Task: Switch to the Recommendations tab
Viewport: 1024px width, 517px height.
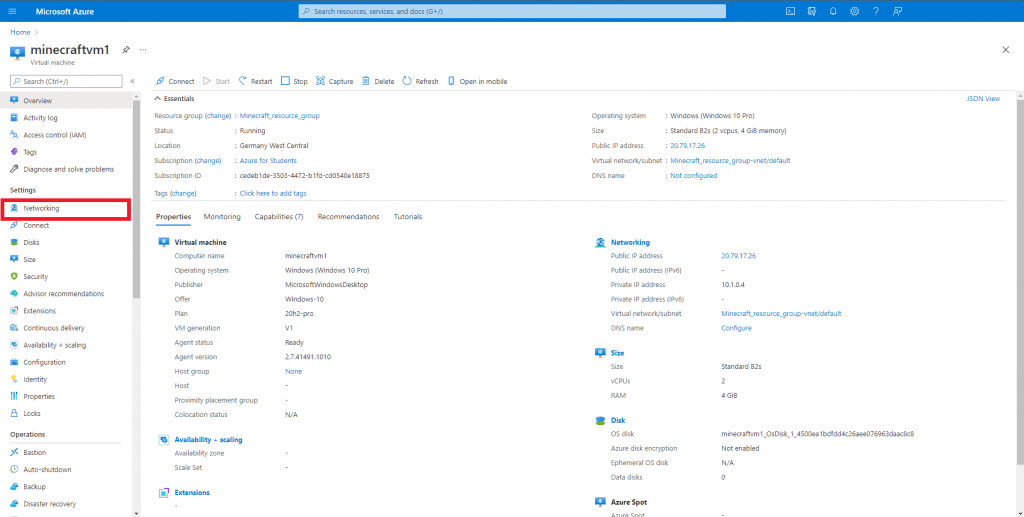Action: click(x=348, y=217)
